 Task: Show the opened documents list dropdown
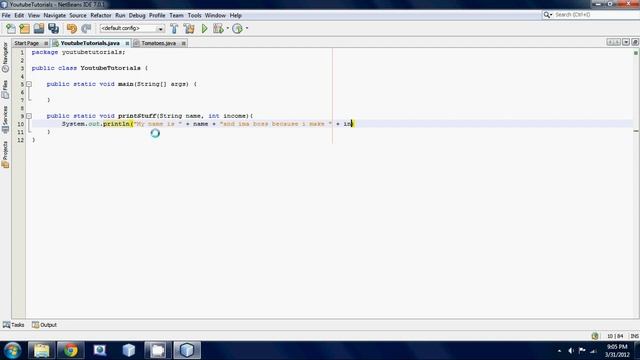(x=626, y=42)
